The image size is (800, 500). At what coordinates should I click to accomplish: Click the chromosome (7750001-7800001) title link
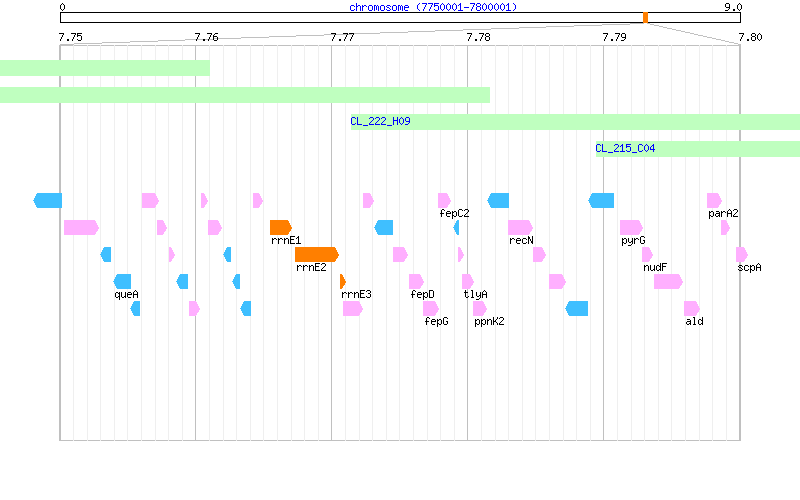tap(433, 7)
